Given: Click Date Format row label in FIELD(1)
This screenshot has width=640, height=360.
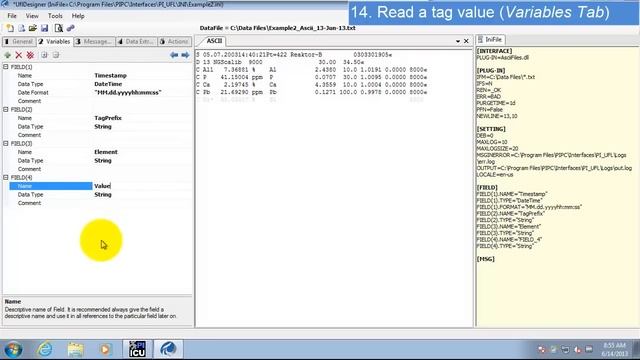Looking at the screenshot, I should (33, 93).
